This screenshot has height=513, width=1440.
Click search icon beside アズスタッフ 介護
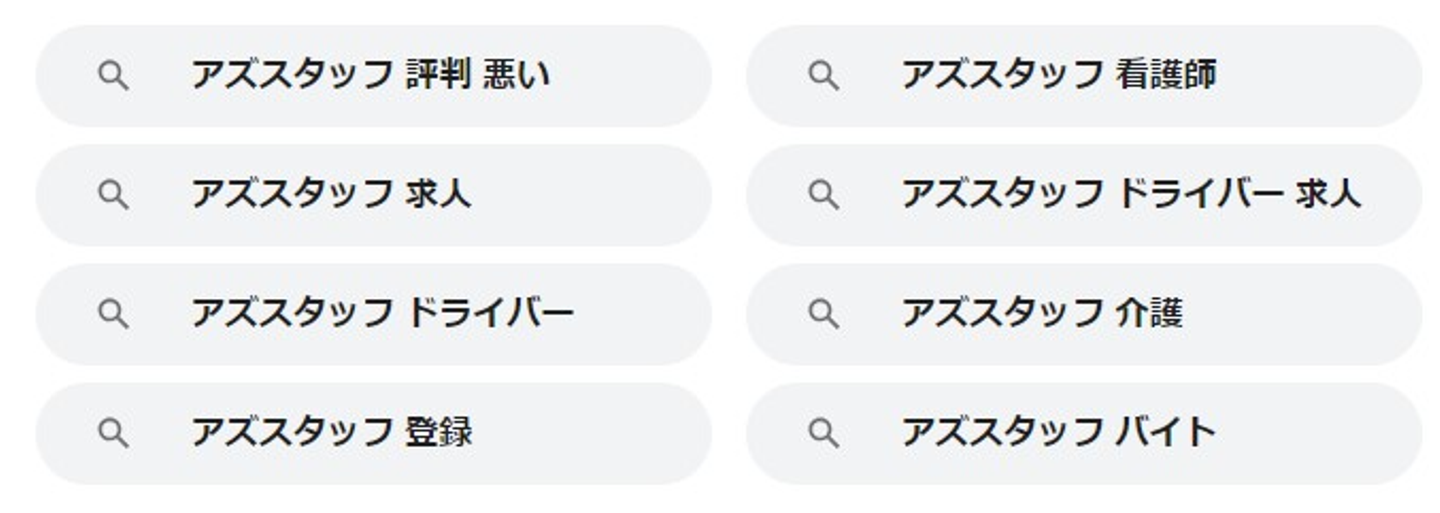coord(823,314)
